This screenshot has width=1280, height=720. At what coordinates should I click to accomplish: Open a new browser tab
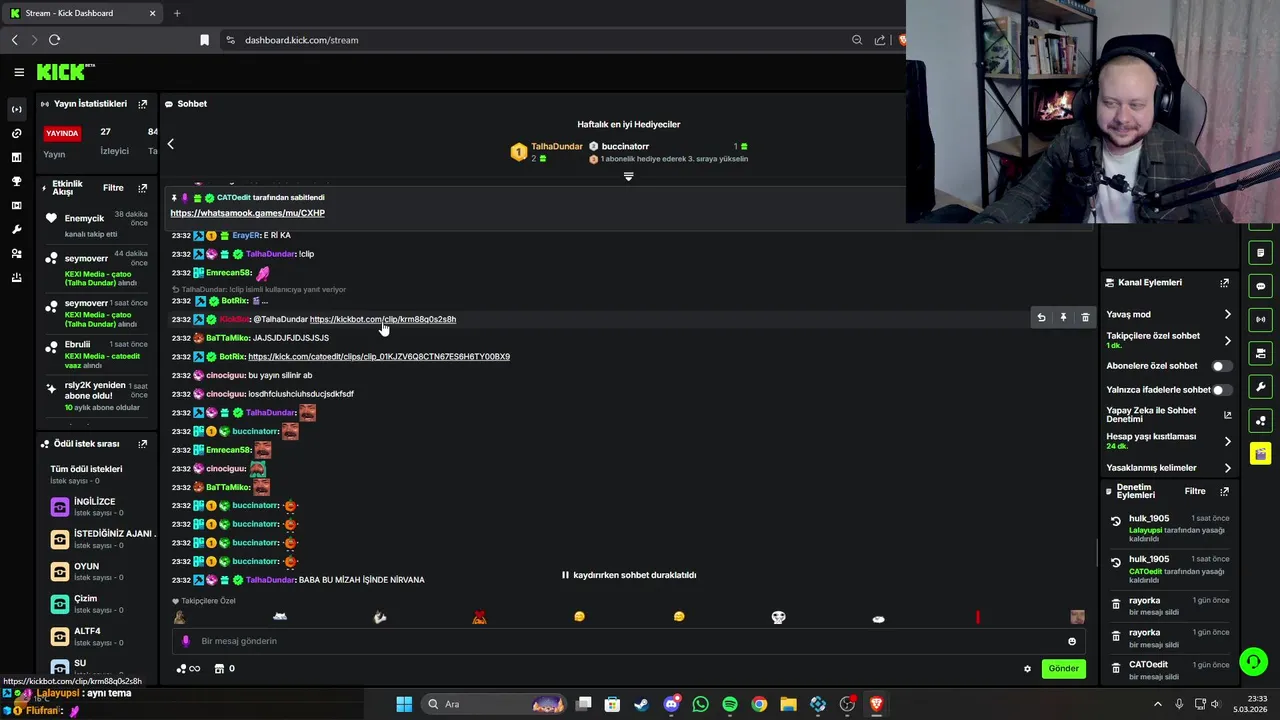(x=177, y=13)
